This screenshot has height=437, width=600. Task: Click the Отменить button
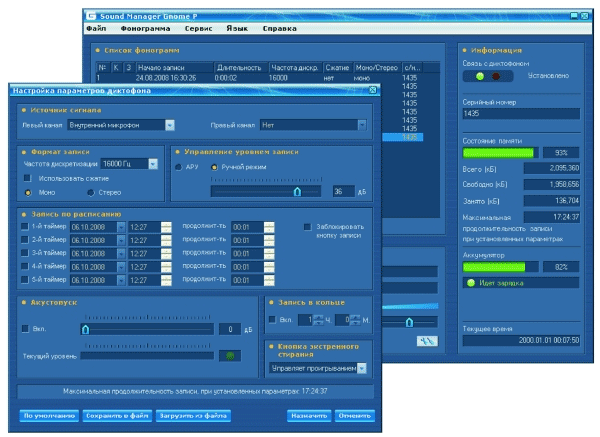pyautogui.click(x=355, y=416)
